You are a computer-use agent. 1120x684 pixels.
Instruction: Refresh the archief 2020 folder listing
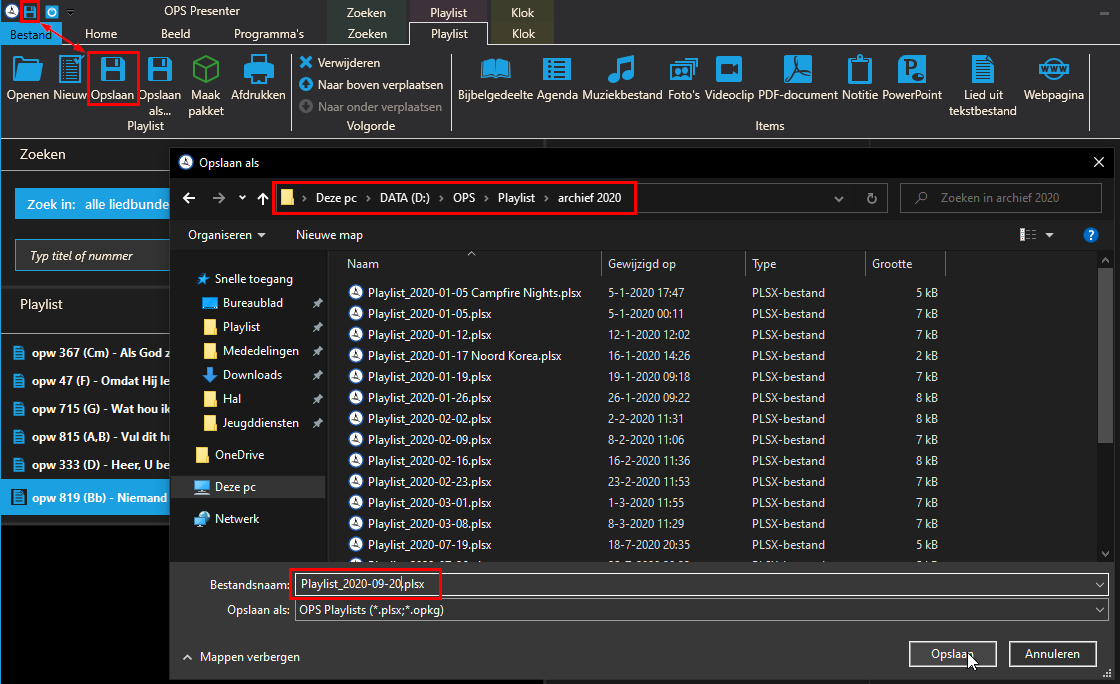click(871, 198)
